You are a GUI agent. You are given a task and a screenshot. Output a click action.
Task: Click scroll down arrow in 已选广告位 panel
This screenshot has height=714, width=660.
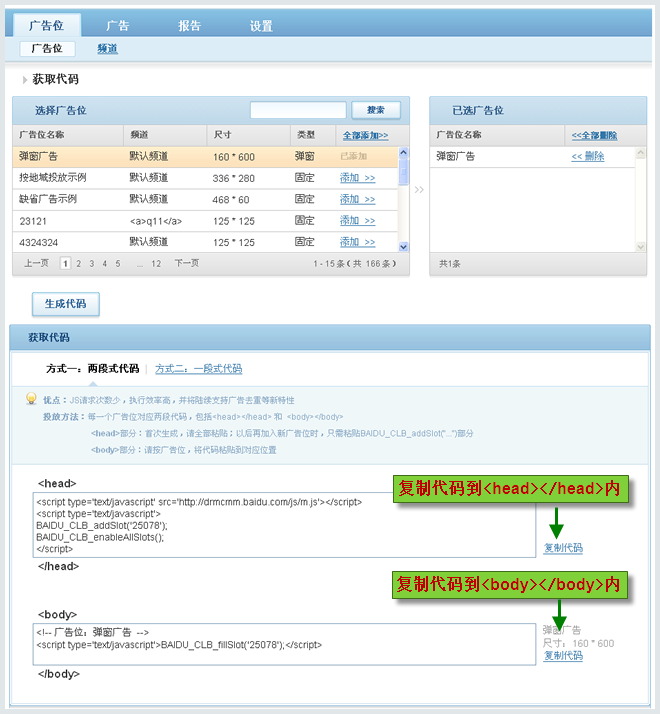(640, 247)
